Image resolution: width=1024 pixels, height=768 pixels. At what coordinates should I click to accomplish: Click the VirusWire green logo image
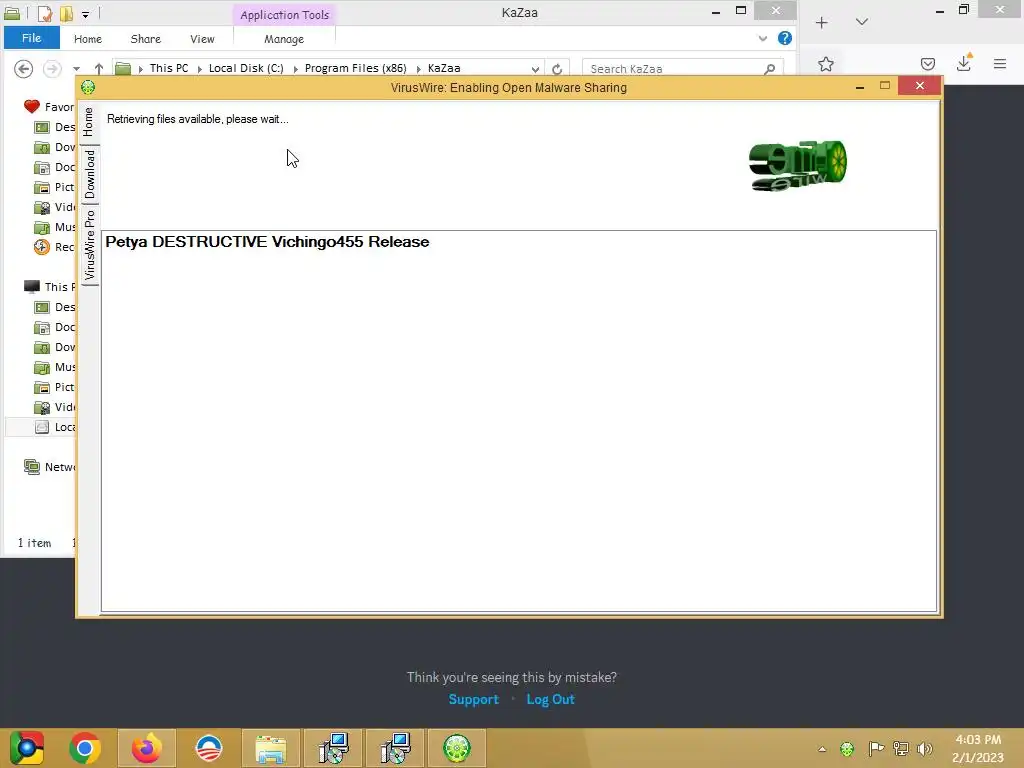tap(797, 165)
